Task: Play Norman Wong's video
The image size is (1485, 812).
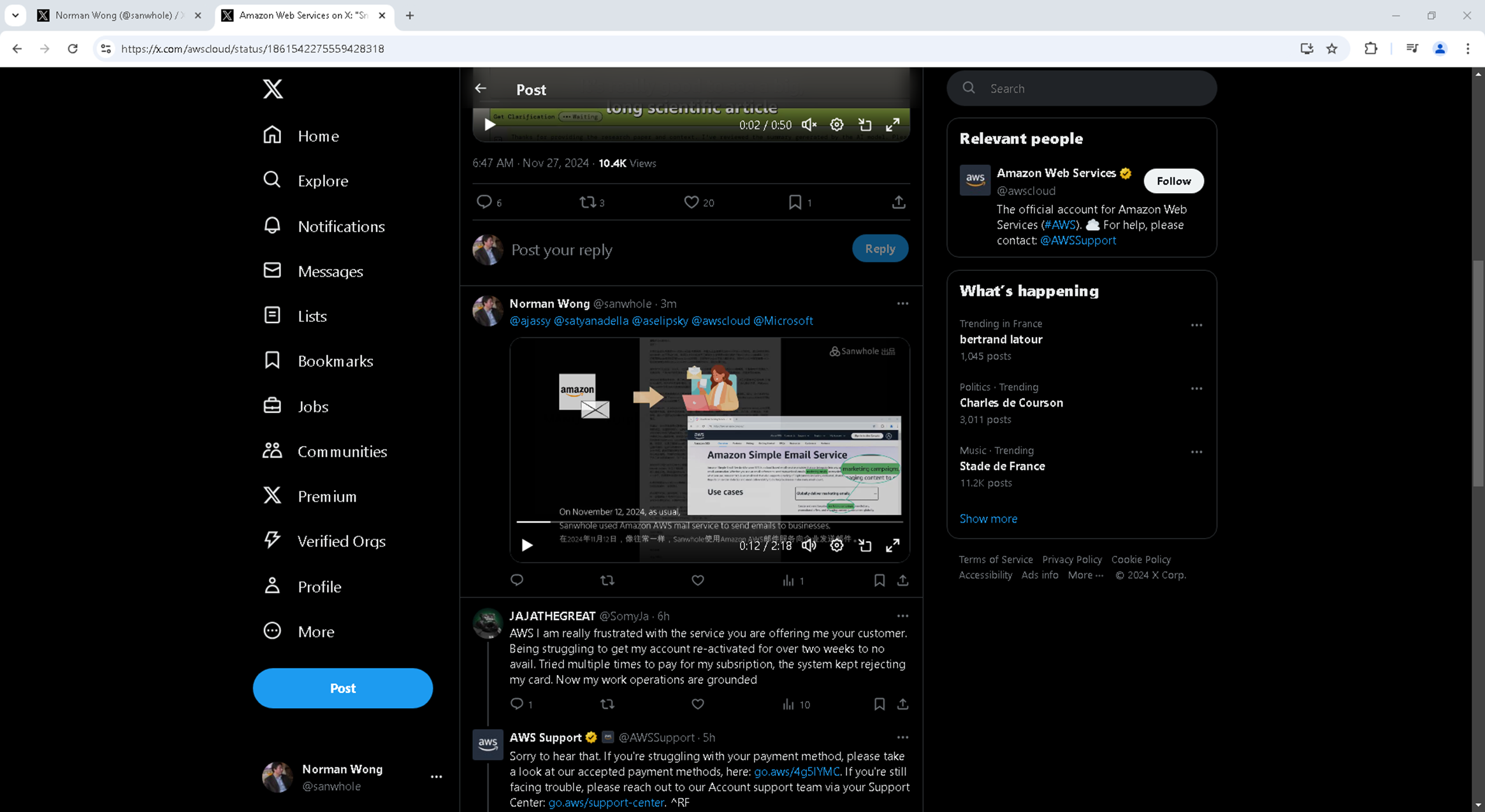Action: [527, 546]
